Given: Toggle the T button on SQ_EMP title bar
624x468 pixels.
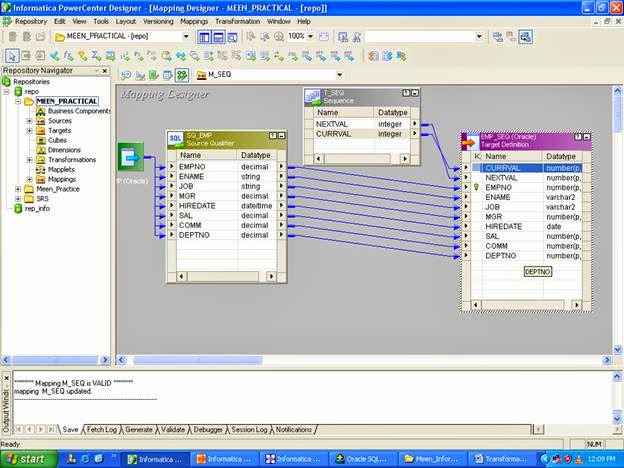Looking at the screenshot, I should pyautogui.click(x=273, y=136).
